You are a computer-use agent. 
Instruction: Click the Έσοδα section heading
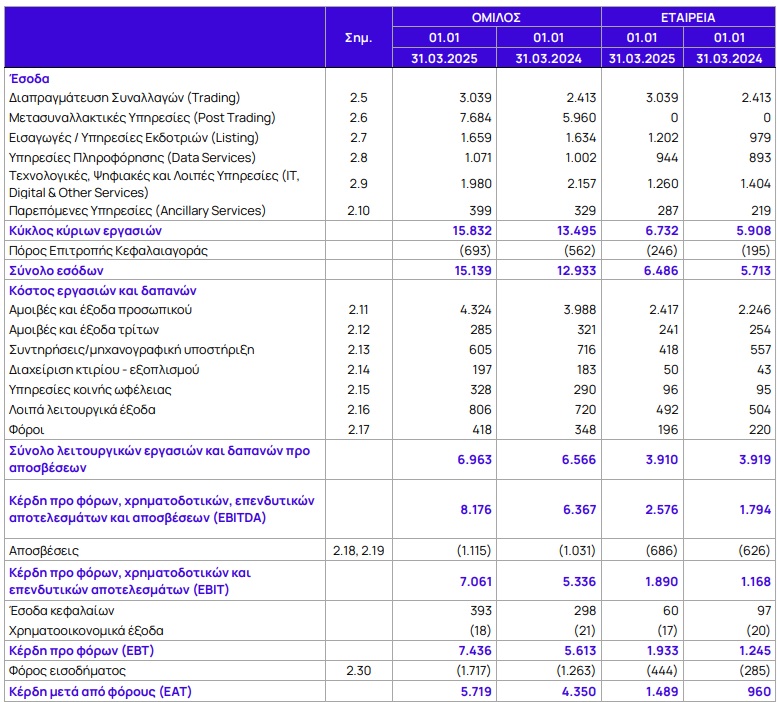(29, 77)
